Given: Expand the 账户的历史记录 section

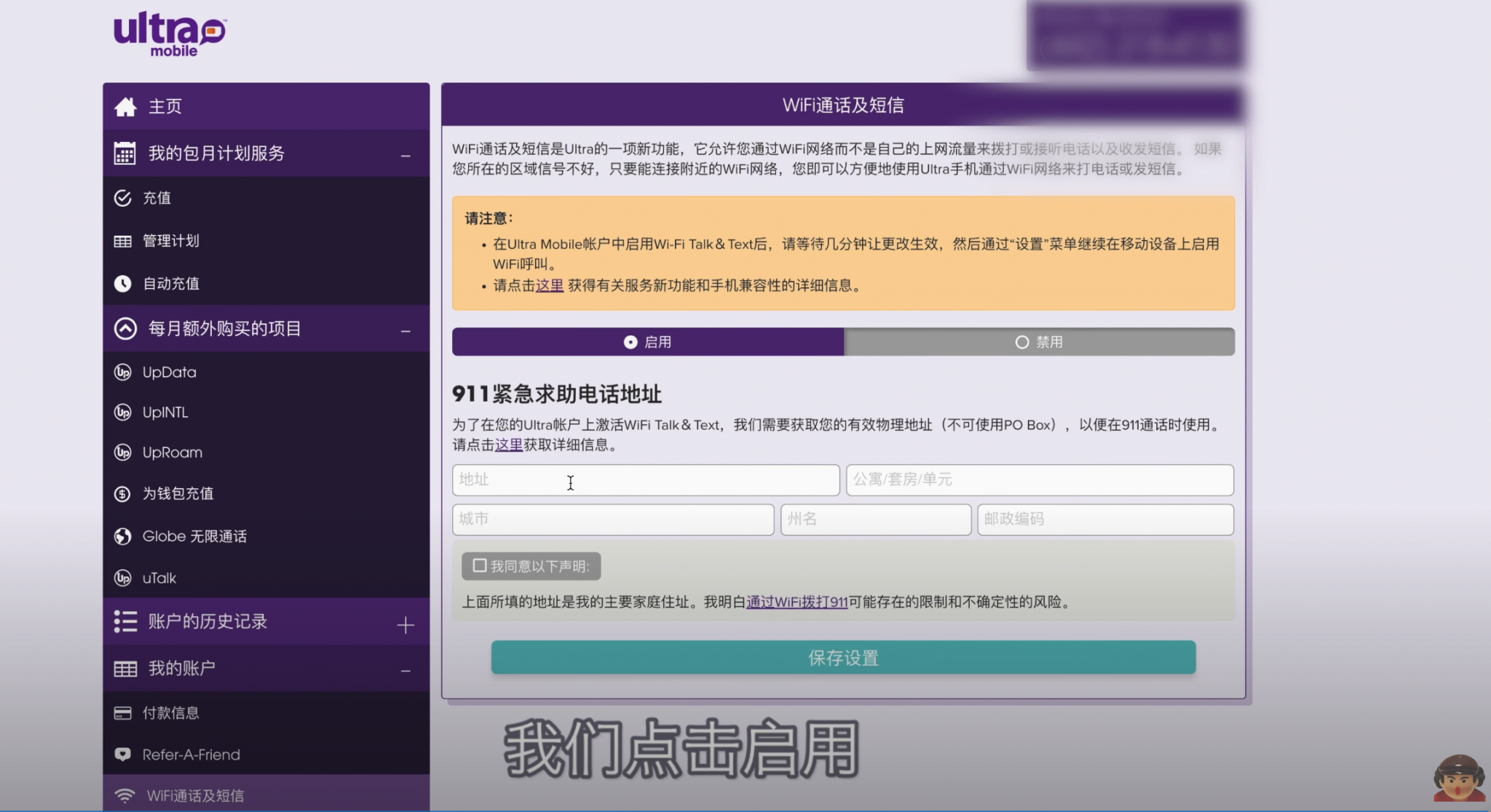Looking at the screenshot, I should click(406, 625).
